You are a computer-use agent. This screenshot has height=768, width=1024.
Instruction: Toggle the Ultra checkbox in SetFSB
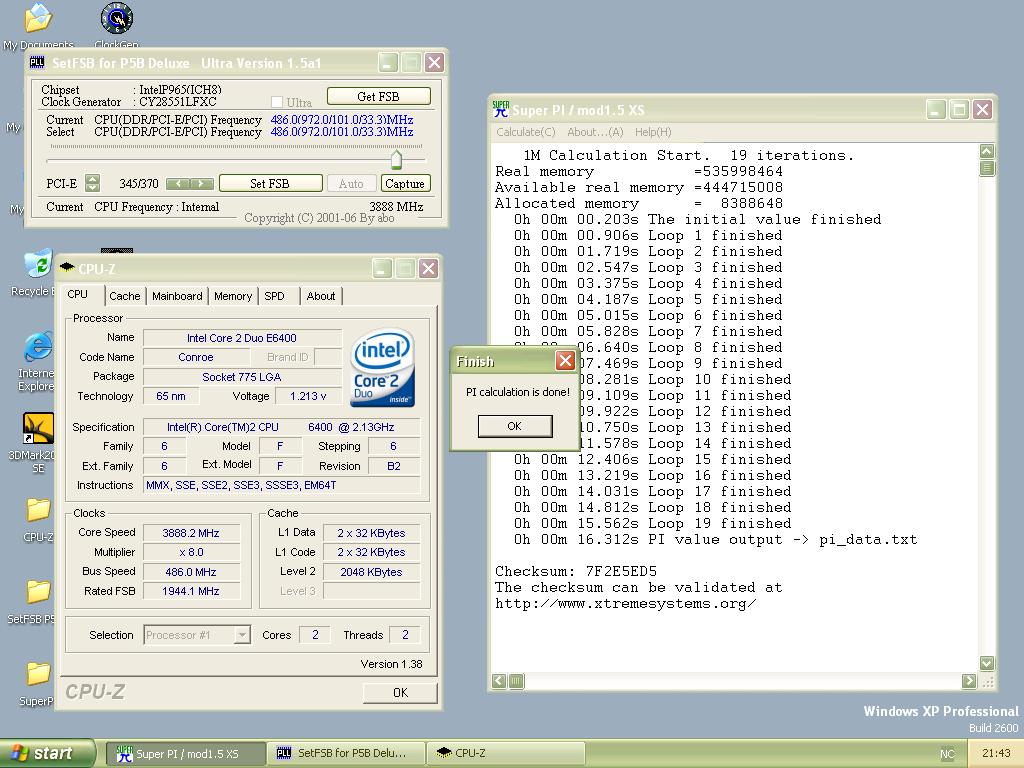click(x=277, y=102)
